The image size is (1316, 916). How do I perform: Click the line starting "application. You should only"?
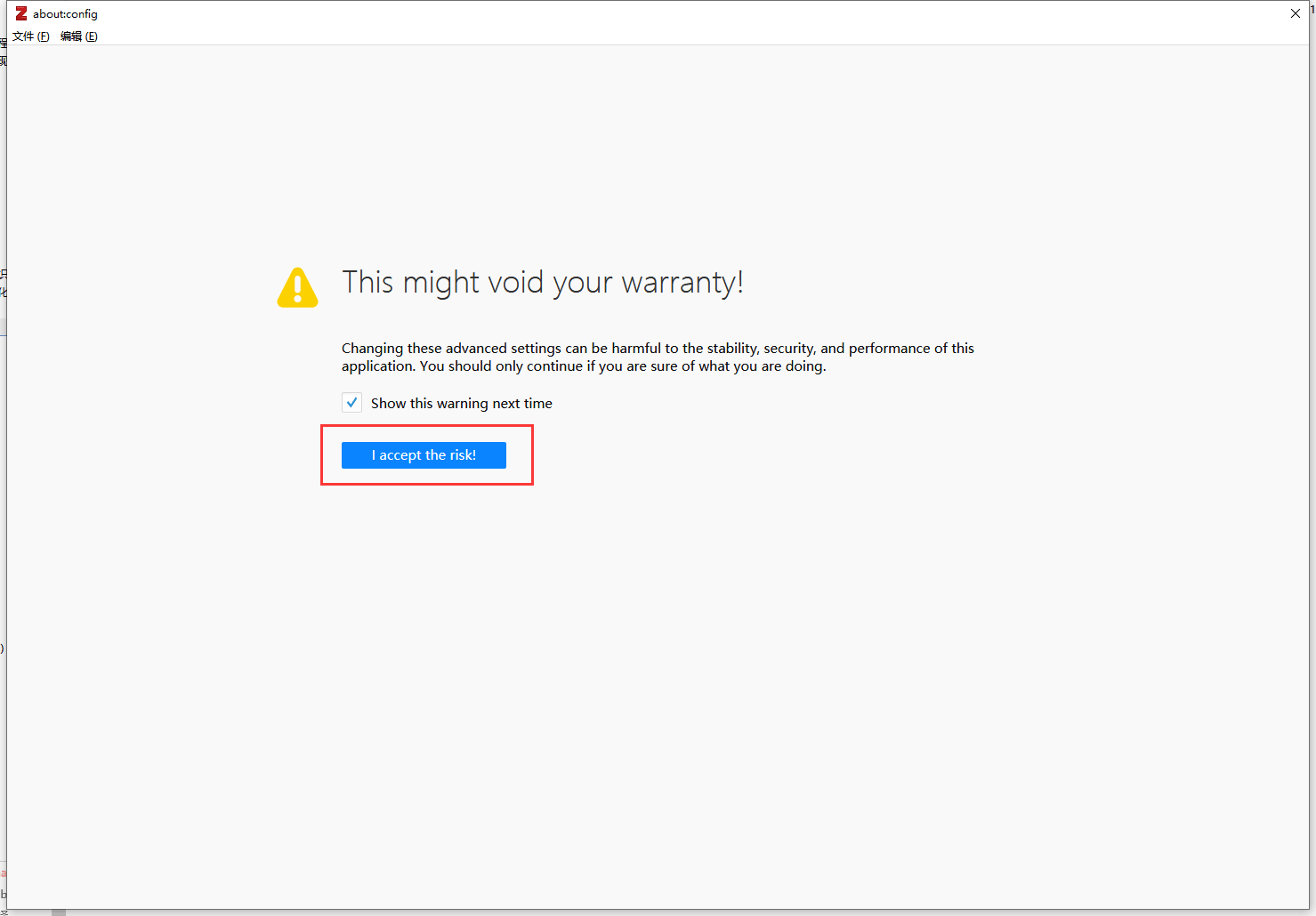point(583,366)
